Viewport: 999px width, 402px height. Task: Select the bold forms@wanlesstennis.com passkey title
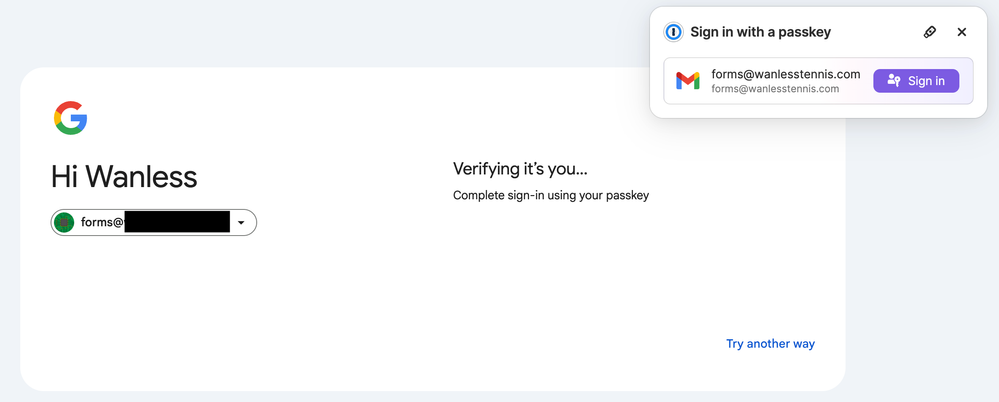pos(786,74)
